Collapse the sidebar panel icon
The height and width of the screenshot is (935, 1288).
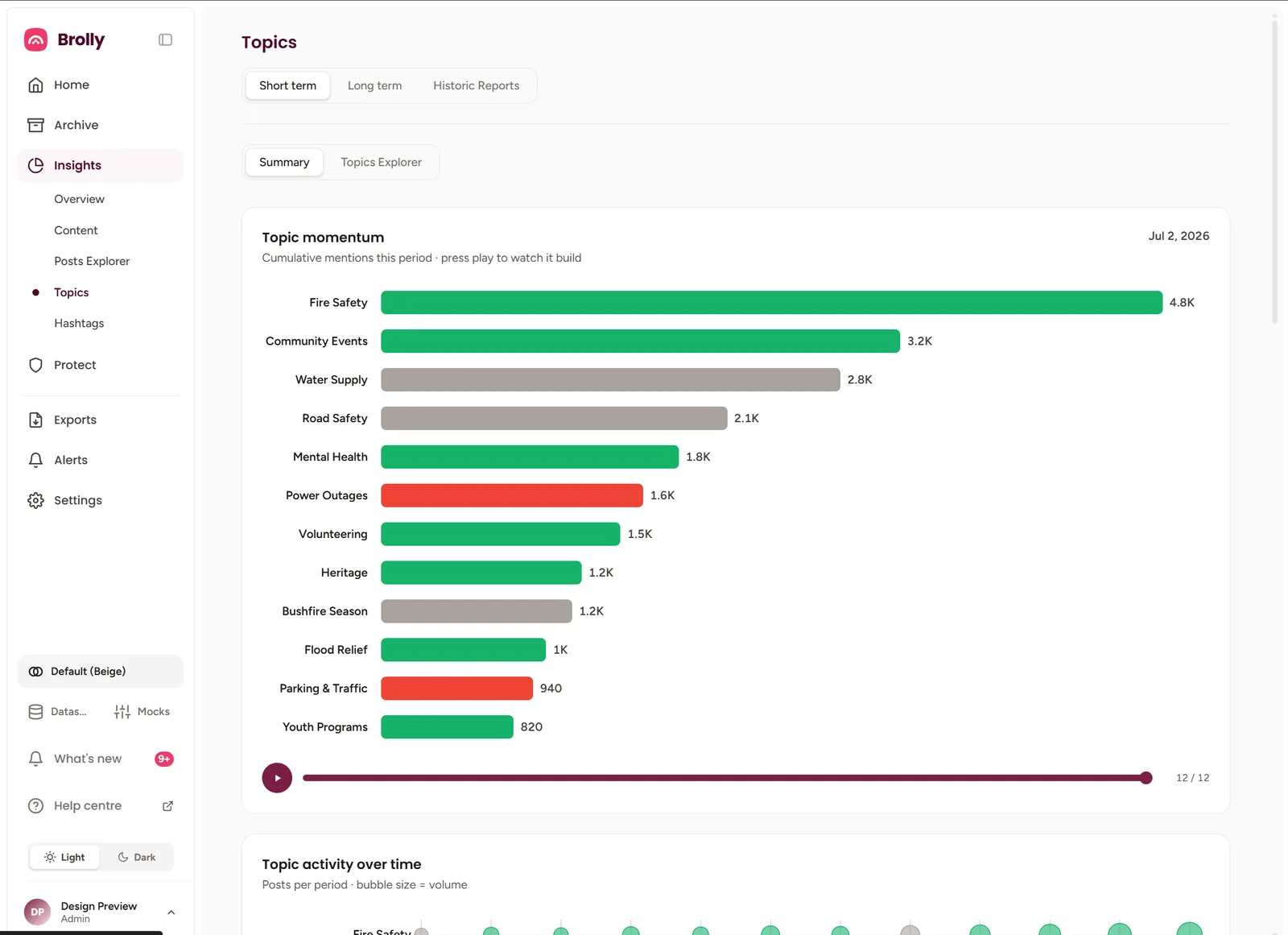165,39
